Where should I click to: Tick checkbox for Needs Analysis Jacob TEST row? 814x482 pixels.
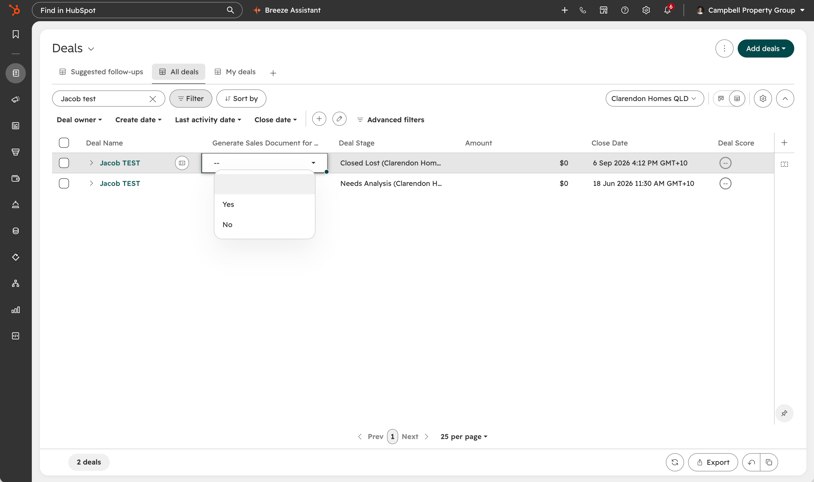[64, 183]
